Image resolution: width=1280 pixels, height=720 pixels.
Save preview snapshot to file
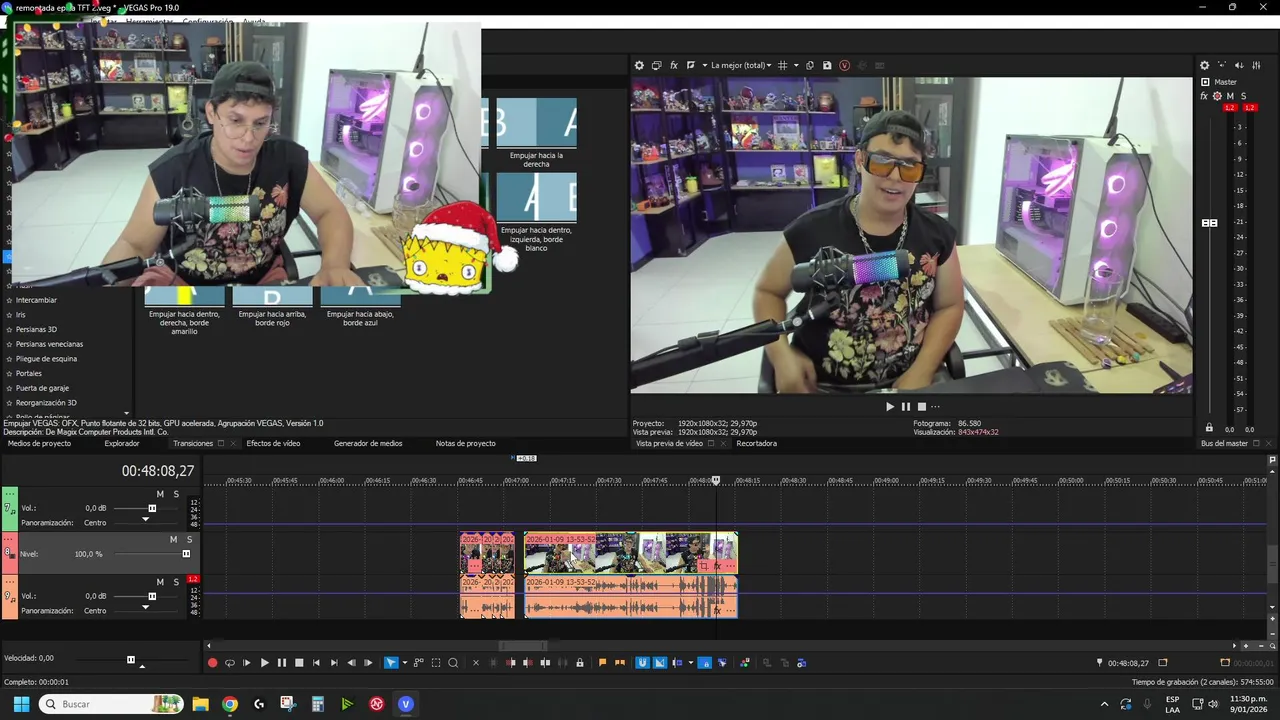click(827, 65)
